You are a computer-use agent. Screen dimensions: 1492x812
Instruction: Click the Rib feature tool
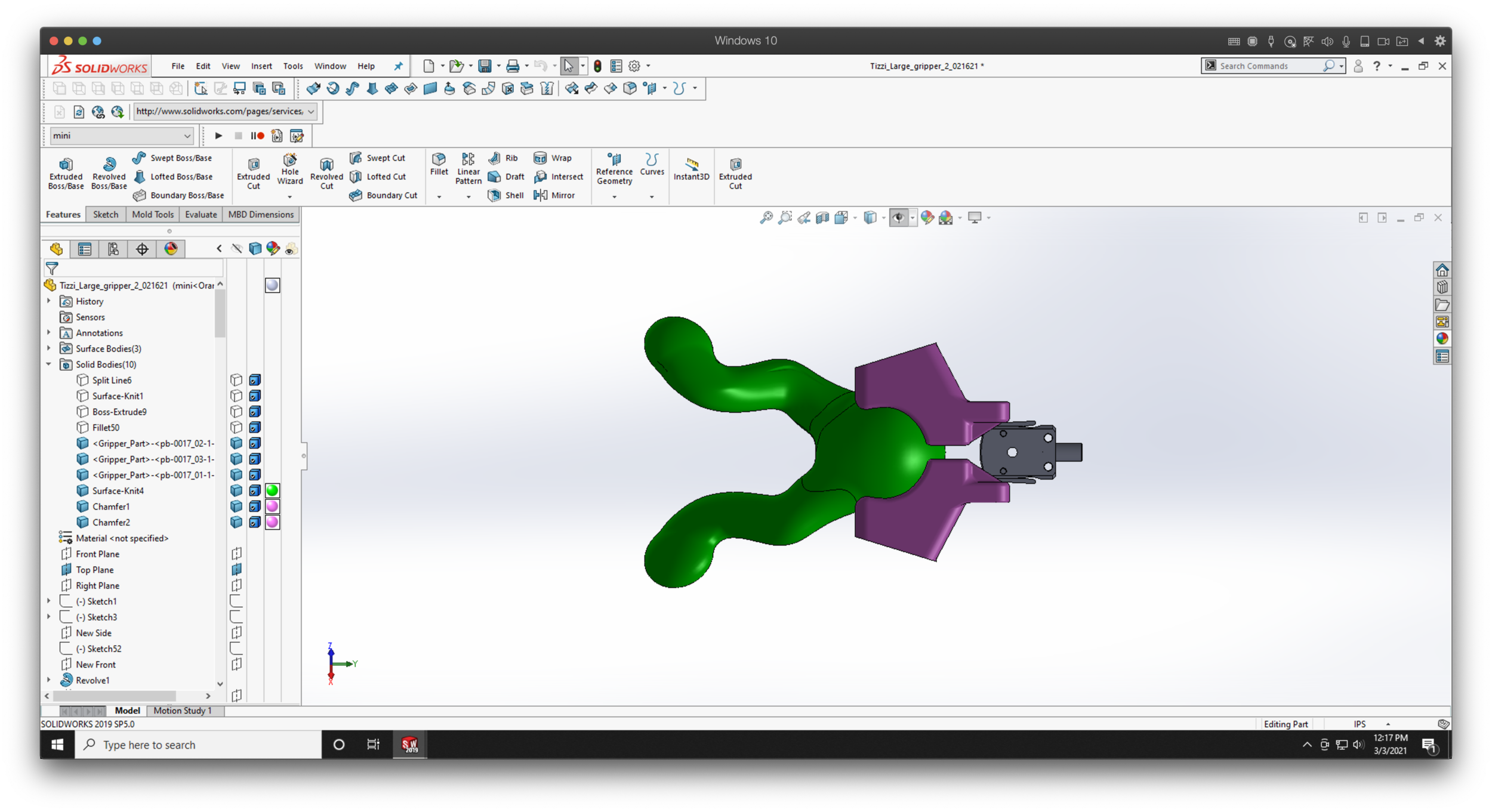pyautogui.click(x=503, y=158)
